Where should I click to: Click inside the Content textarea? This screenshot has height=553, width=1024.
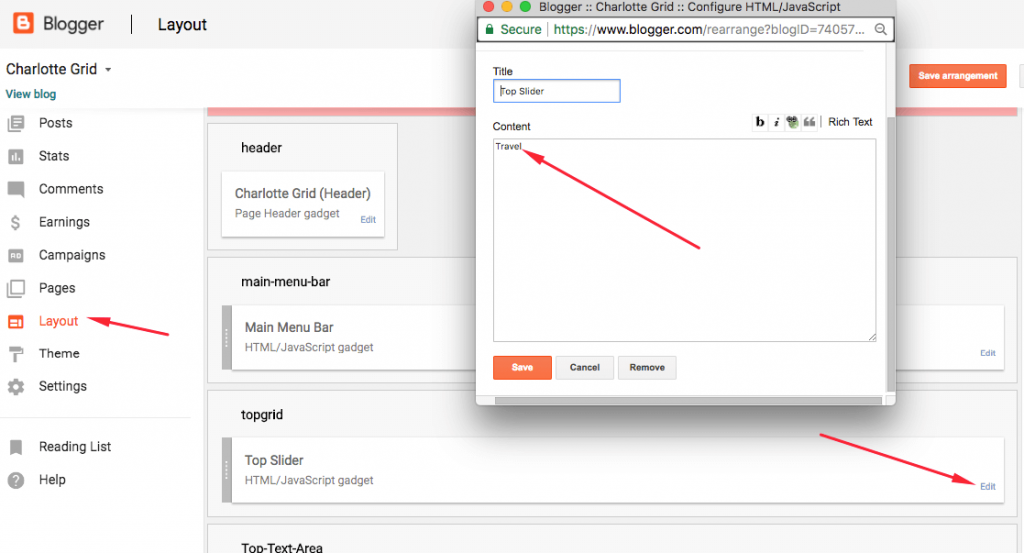[x=684, y=240]
